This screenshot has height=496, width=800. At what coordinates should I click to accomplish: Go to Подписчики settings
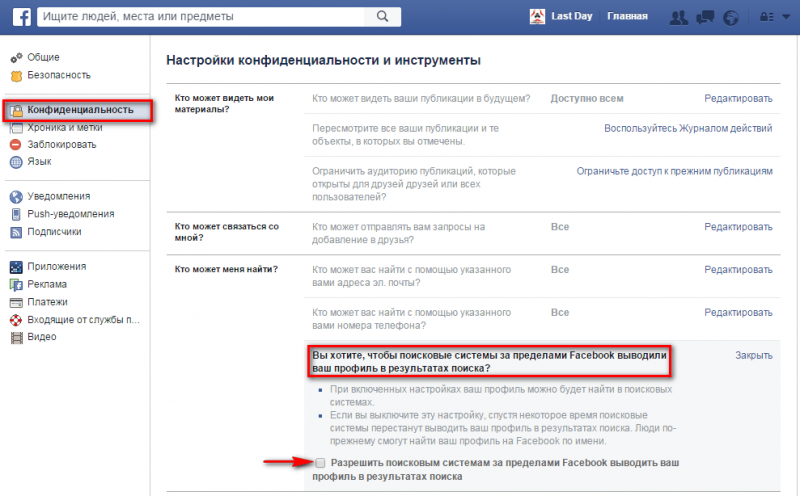54,232
